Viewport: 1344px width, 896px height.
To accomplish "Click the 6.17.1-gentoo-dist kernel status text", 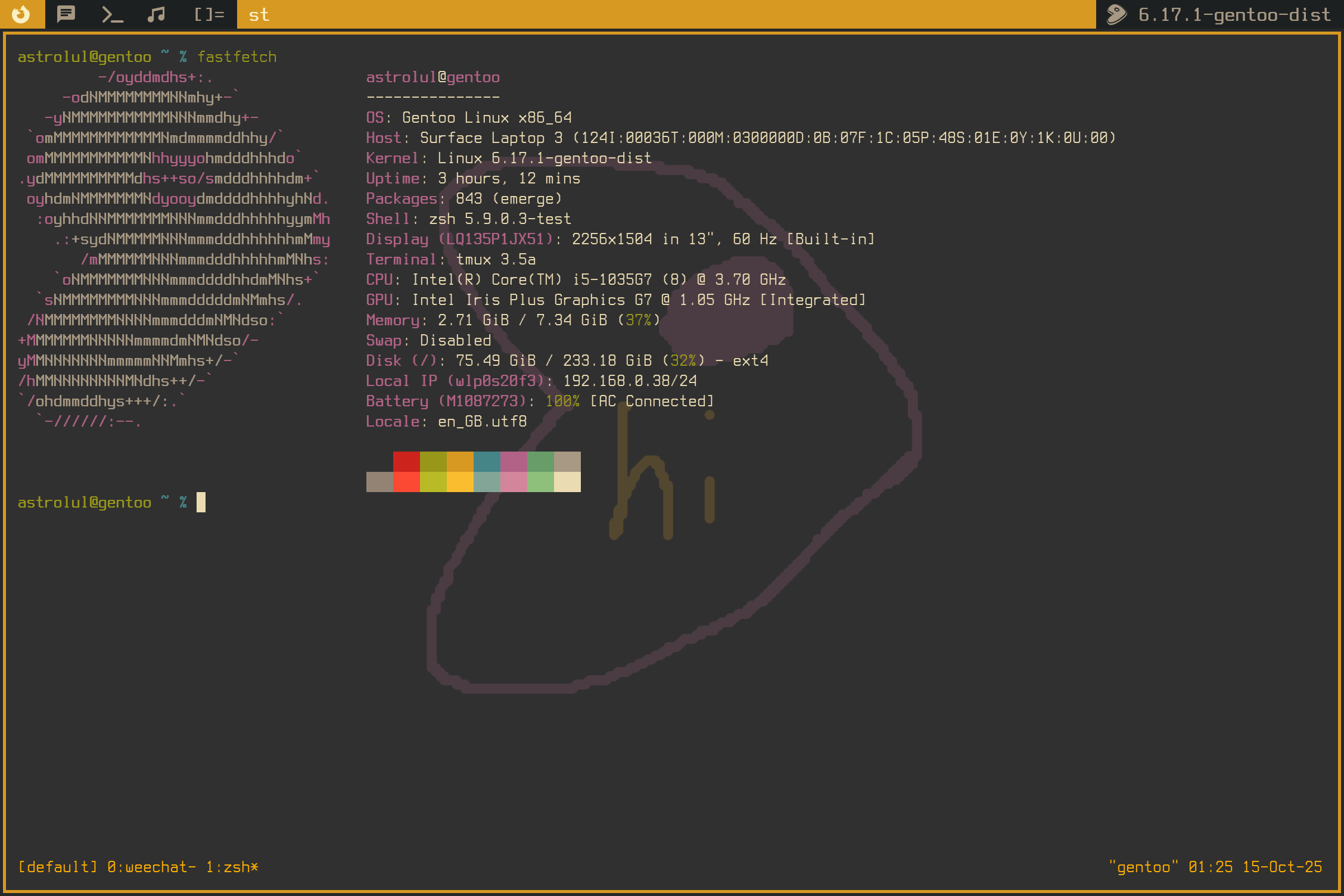I will click(x=1234, y=14).
